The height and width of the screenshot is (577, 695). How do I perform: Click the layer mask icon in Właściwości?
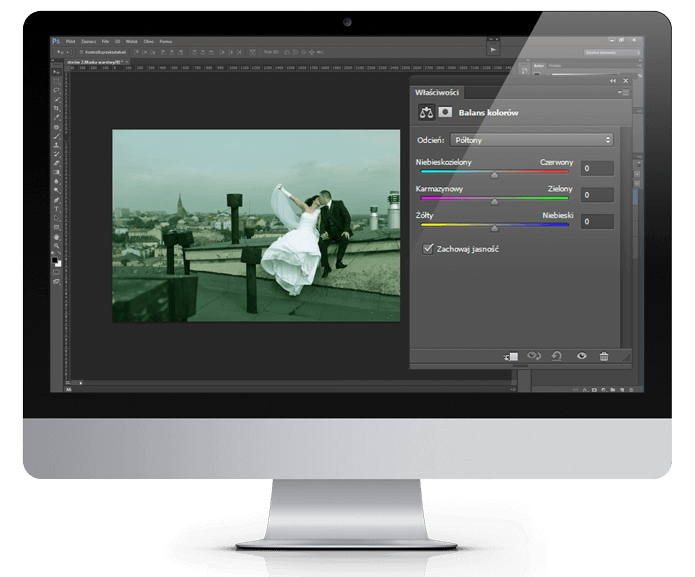(x=444, y=113)
